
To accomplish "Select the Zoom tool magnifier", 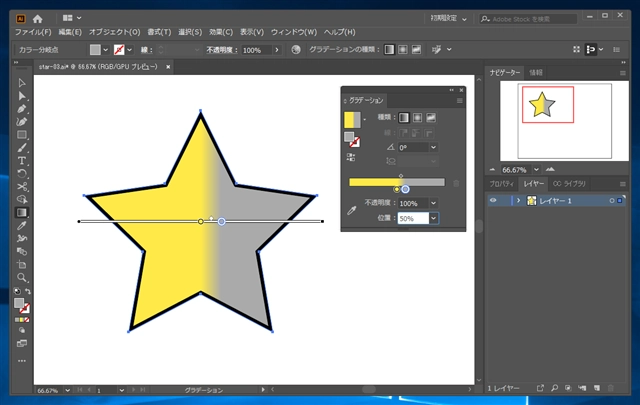I will [22, 278].
